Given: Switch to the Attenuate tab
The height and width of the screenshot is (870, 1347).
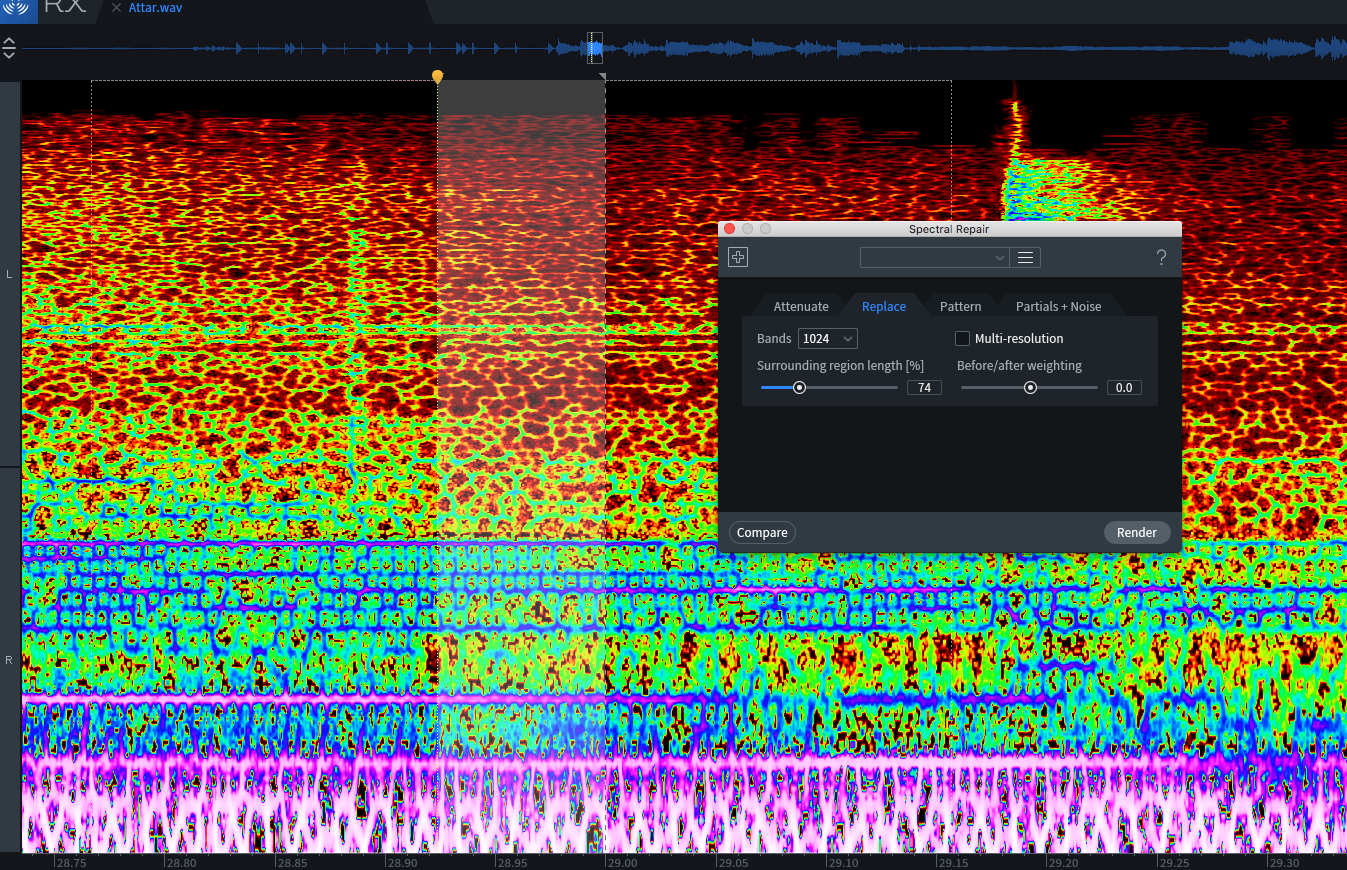Looking at the screenshot, I should [801, 306].
